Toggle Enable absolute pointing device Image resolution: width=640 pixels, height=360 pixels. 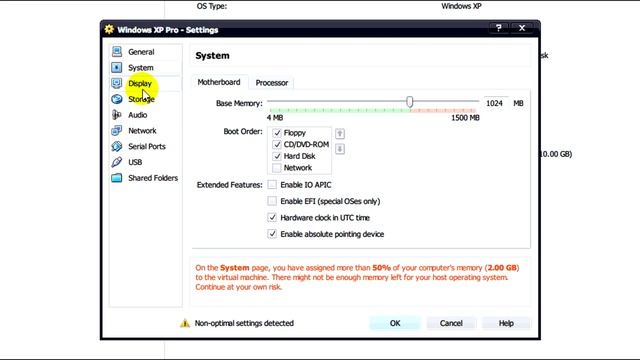tap(272, 234)
